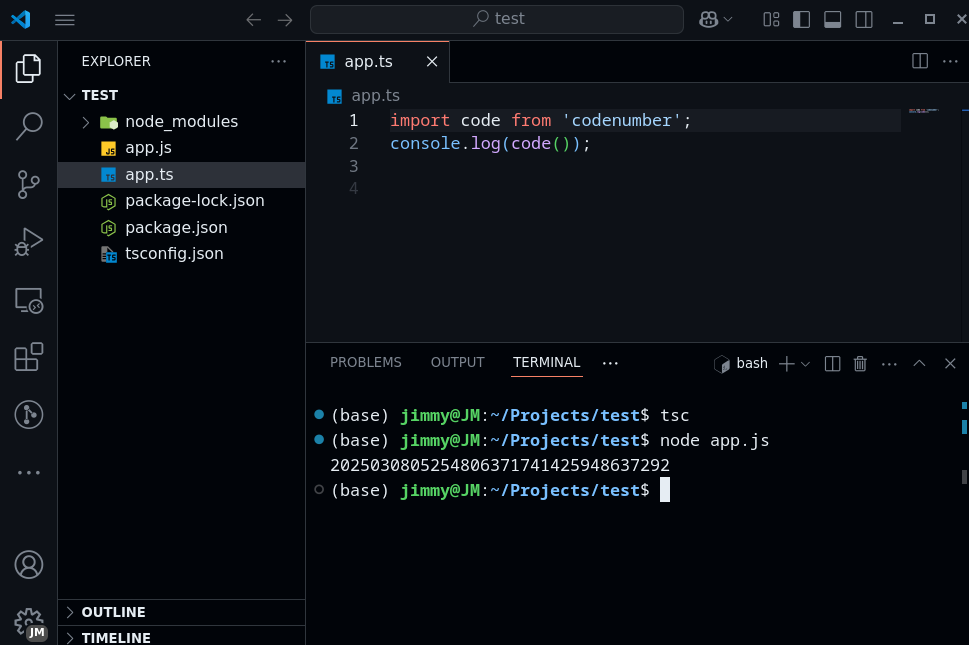
Task: Select app.ts in the explorer
Action: pos(181,175)
